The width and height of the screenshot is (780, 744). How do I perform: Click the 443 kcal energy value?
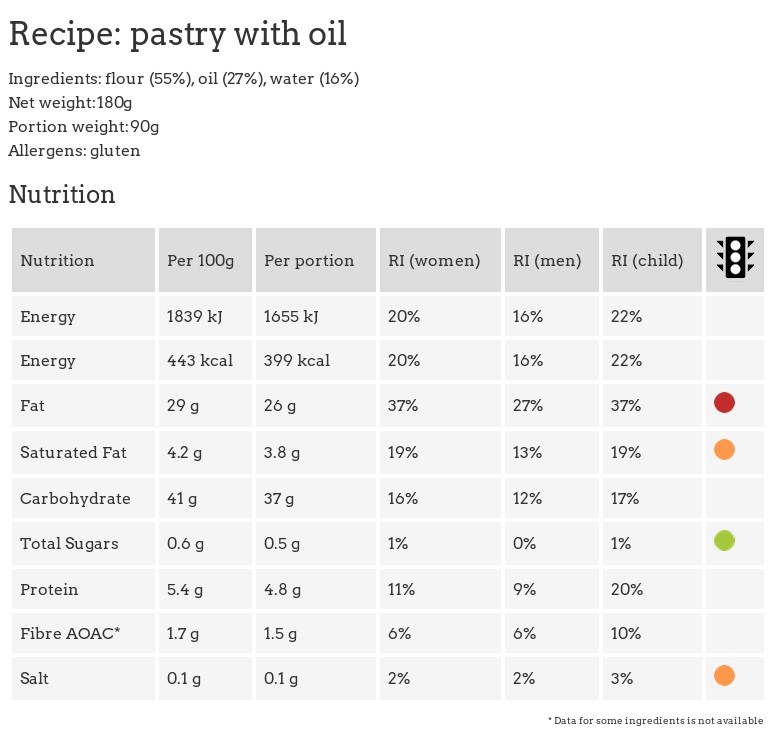(x=200, y=360)
